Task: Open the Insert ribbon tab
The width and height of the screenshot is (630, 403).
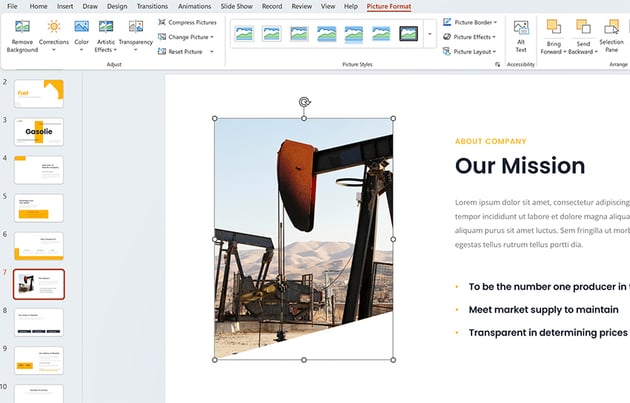Action: pyautogui.click(x=65, y=6)
